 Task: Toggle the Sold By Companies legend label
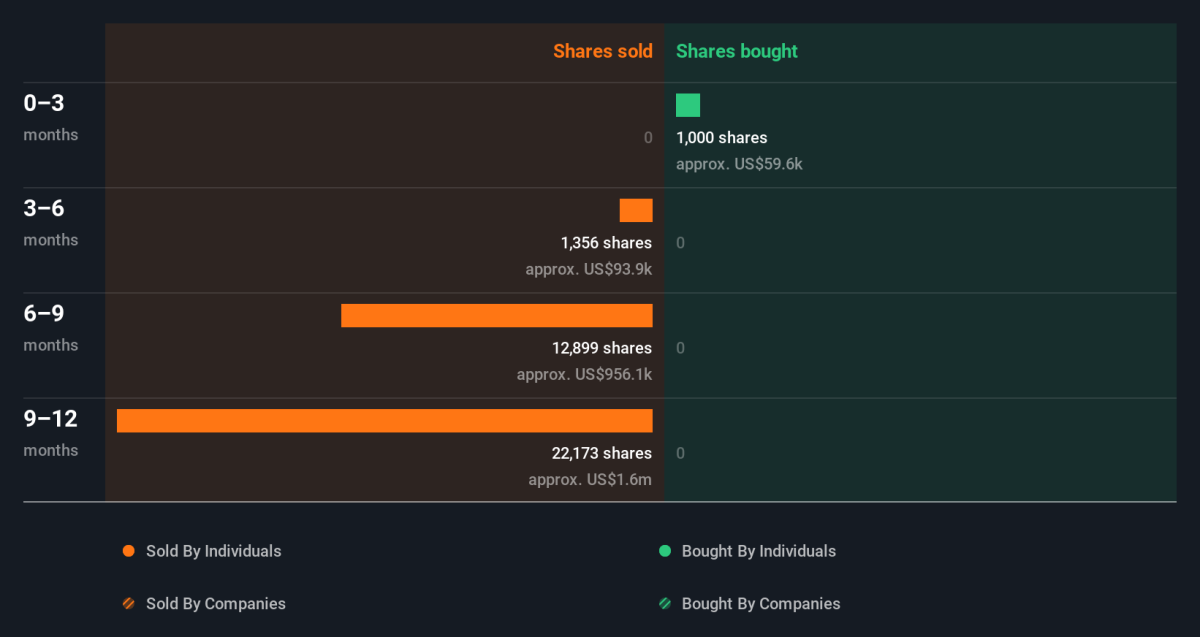(x=216, y=604)
